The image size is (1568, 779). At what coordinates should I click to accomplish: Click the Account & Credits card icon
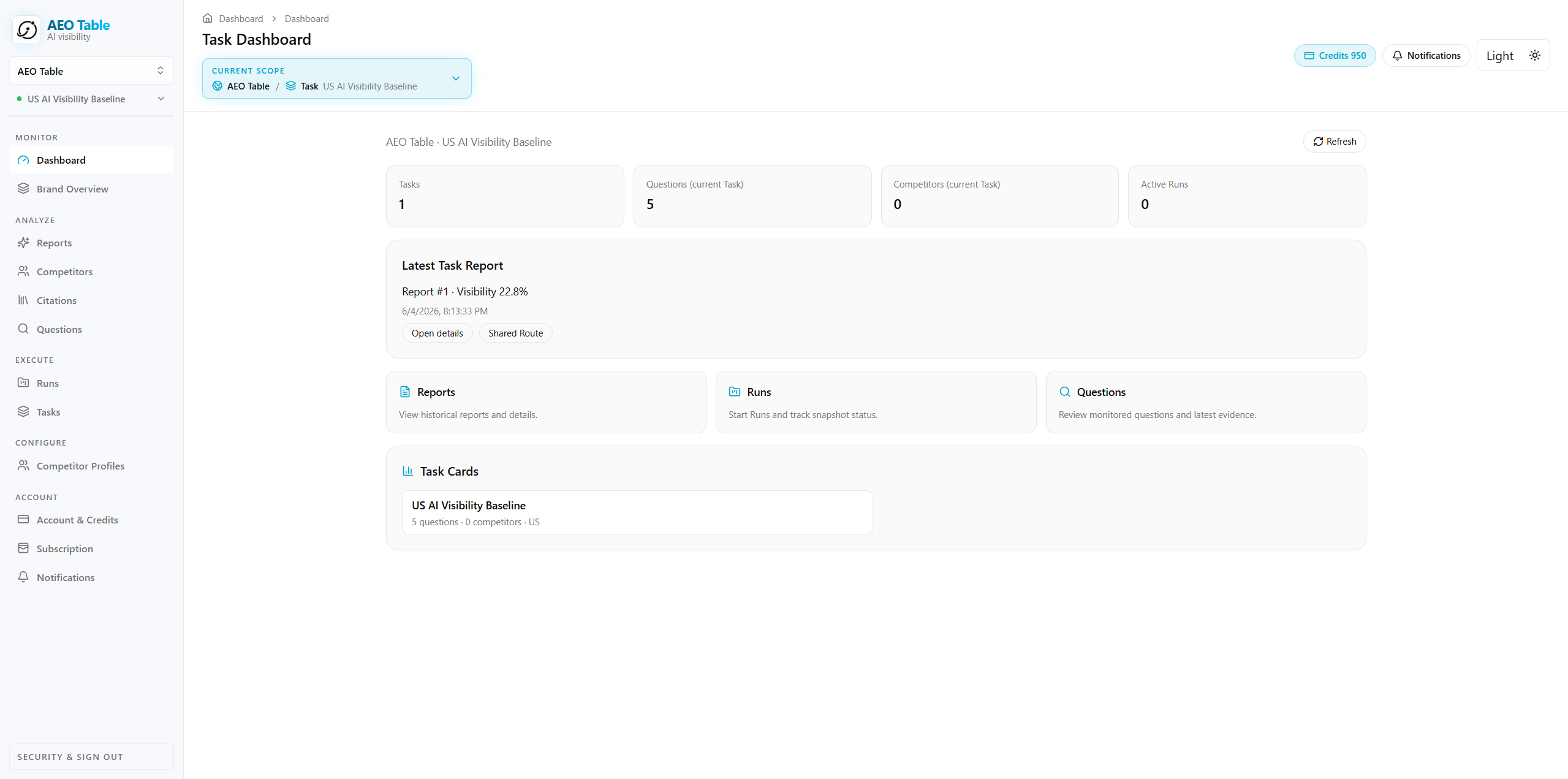click(23, 519)
